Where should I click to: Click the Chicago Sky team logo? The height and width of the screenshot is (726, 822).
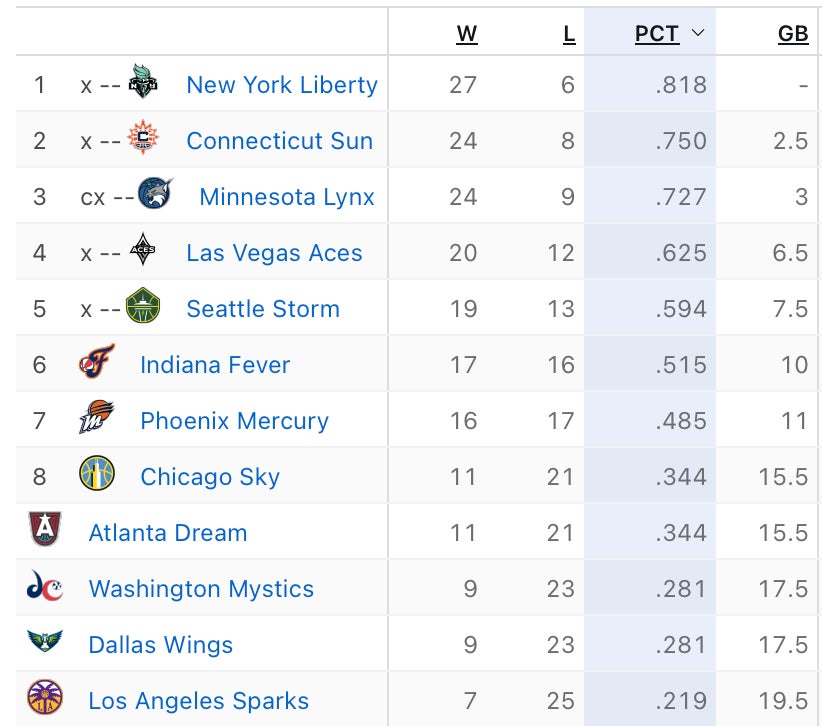coord(97,475)
